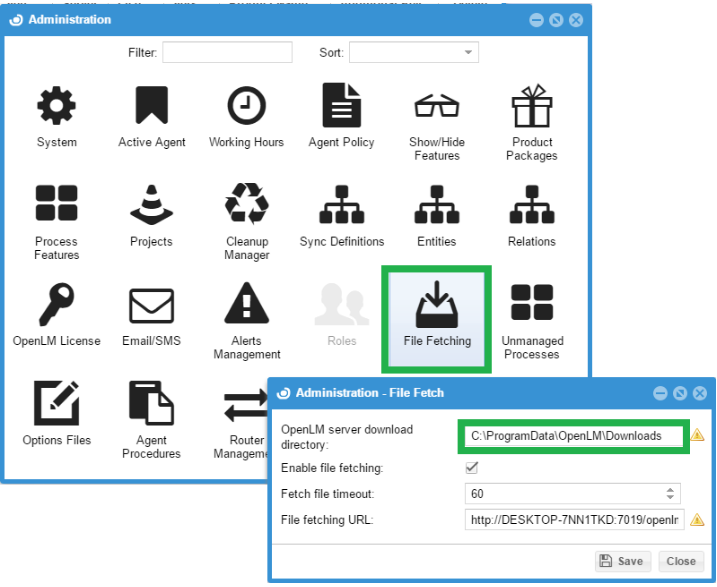This screenshot has width=717, height=587.
Task: Select the File Fetching icon
Action: coord(437,312)
